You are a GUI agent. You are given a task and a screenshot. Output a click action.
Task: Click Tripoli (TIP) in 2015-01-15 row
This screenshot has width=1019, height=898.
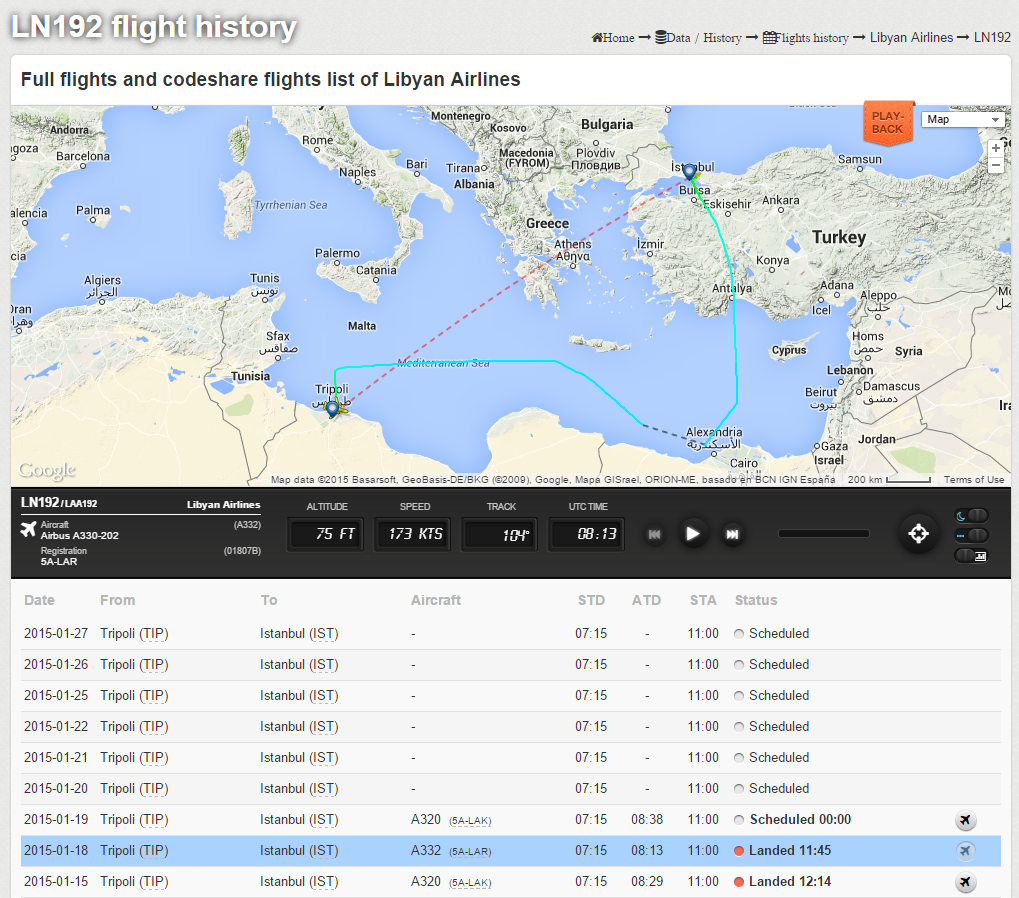coord(134,882)
